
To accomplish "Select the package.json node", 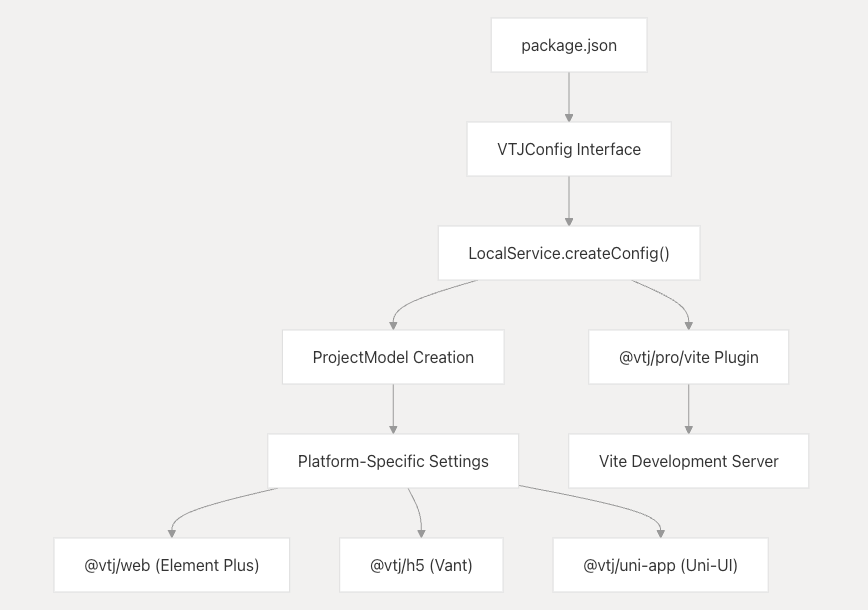I will (x=569, y=45).
